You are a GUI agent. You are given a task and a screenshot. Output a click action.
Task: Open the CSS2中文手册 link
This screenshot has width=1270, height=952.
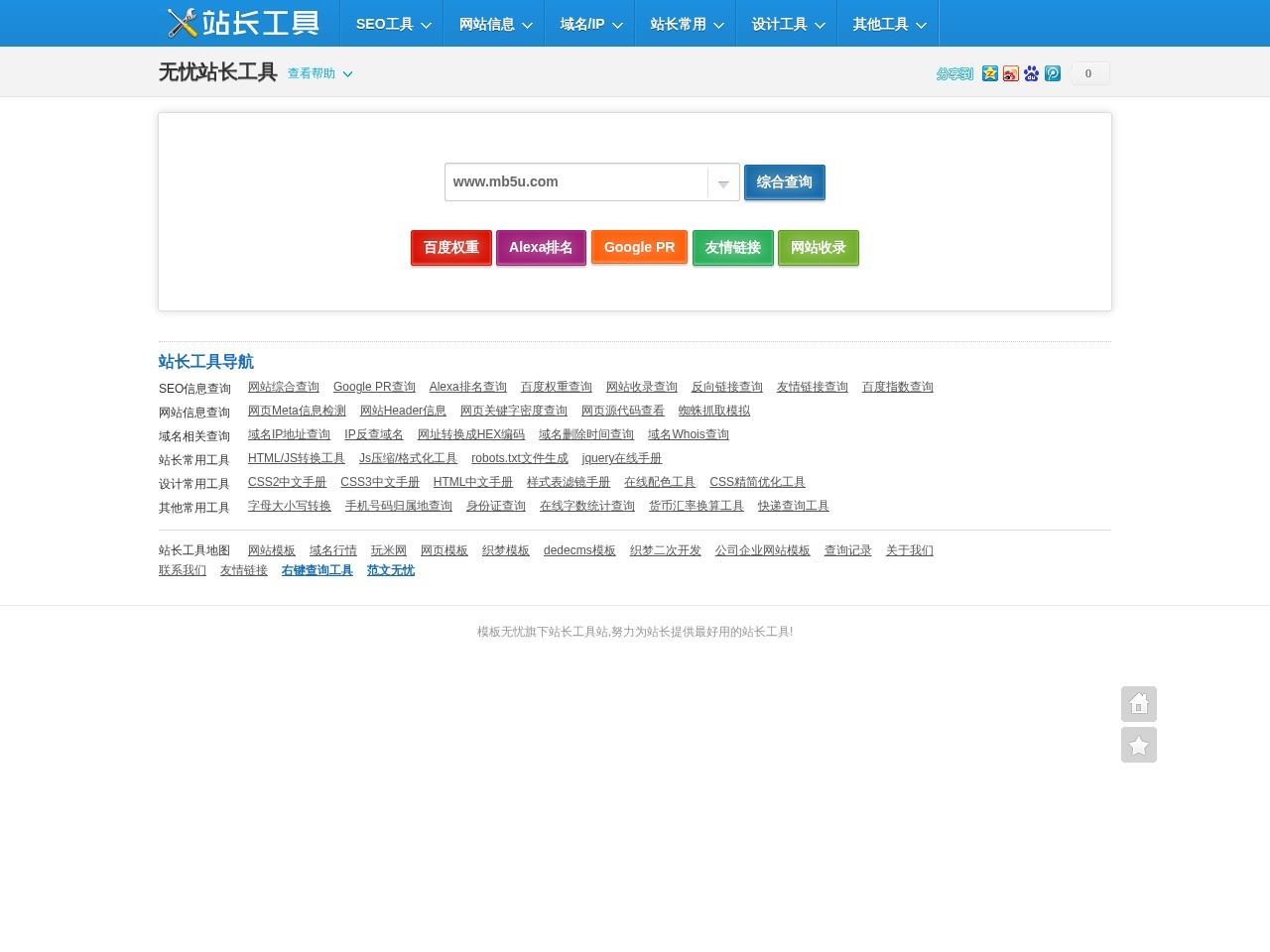point(287,482)
